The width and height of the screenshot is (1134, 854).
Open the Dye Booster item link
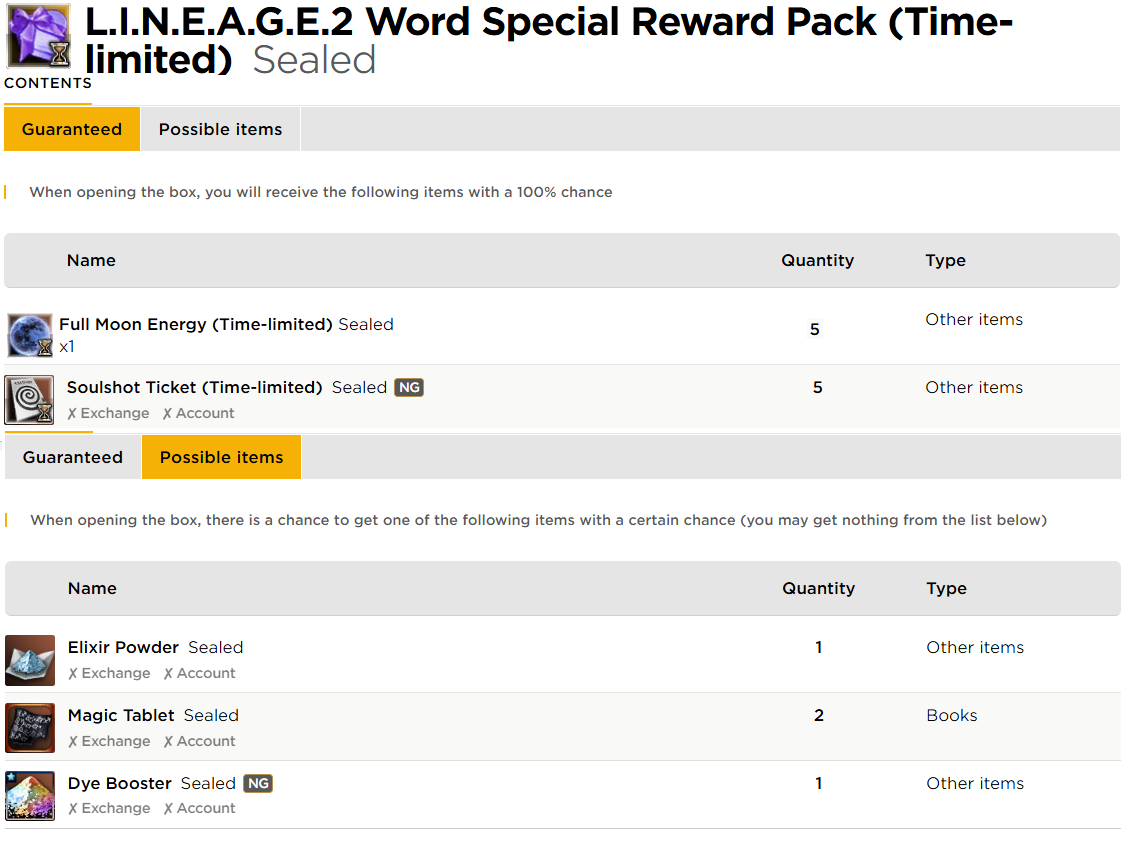click(x=119, y=783)
